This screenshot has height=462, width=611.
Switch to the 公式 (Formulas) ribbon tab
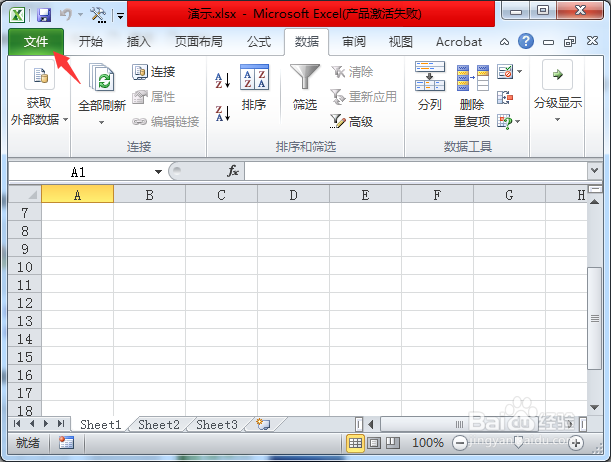(x=259, y=41)
